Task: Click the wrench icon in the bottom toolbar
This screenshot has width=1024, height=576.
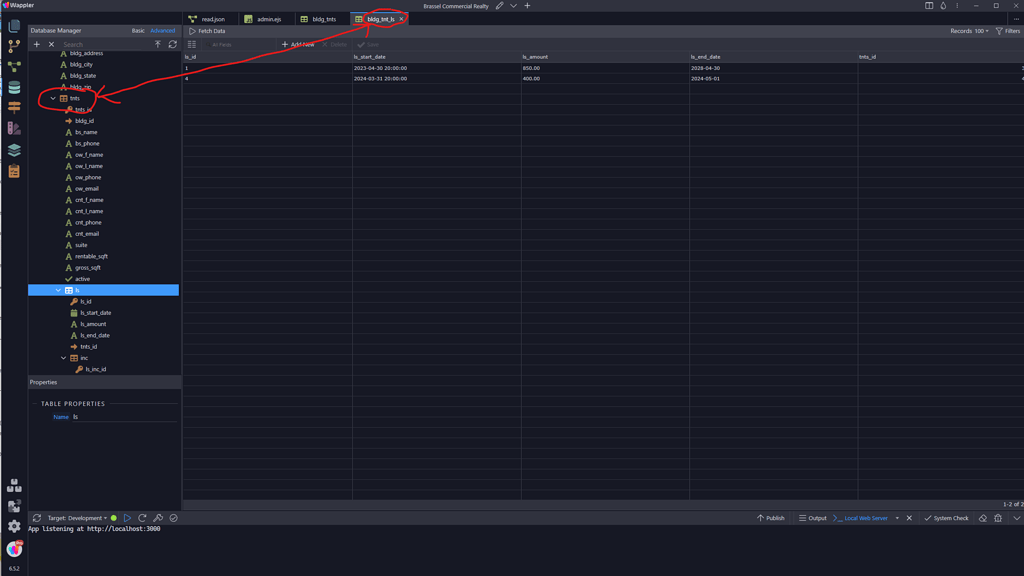Action: tap(158, 518)
